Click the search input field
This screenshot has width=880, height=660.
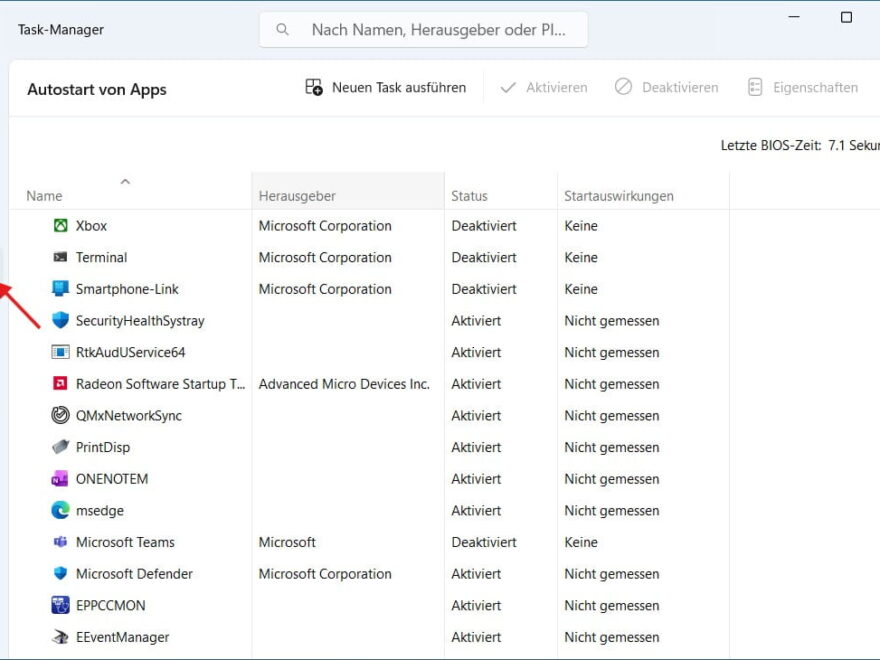click(430, 29)
